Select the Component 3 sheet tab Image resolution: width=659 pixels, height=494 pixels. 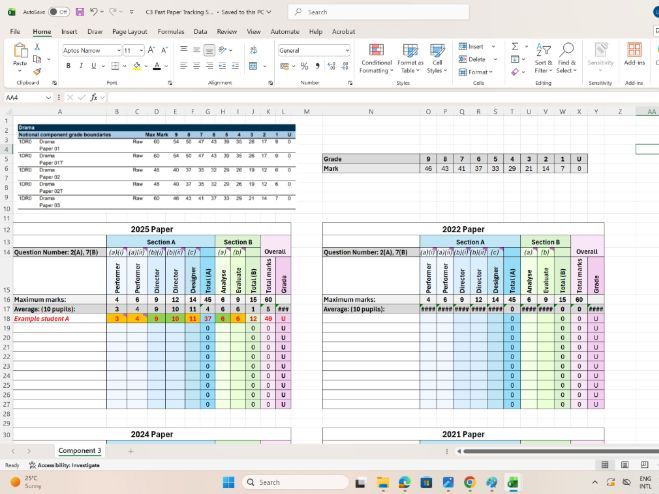pyautogui.click(x=79, y=451)
